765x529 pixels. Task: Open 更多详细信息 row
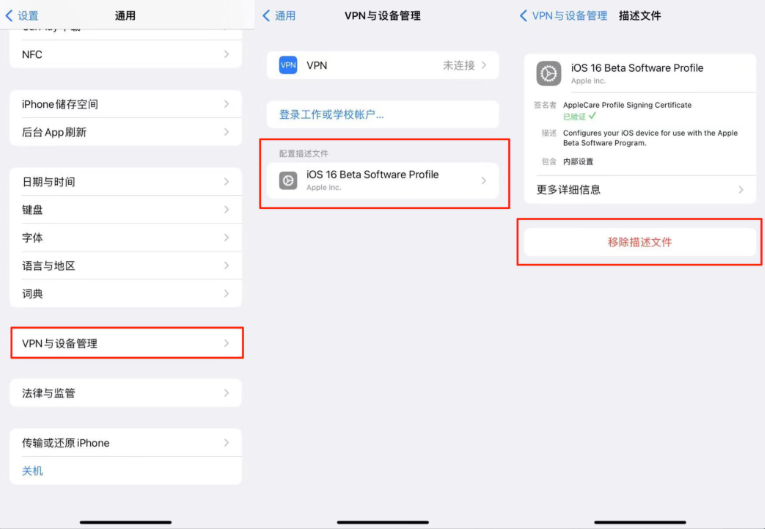pos(640,189)
